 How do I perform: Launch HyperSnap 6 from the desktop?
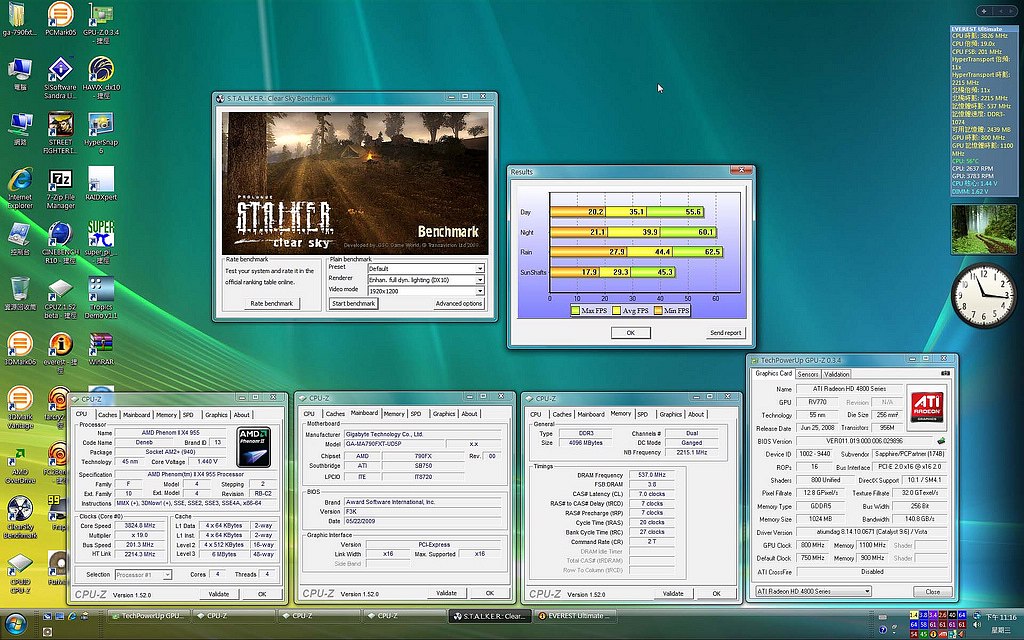pos(101,133)
